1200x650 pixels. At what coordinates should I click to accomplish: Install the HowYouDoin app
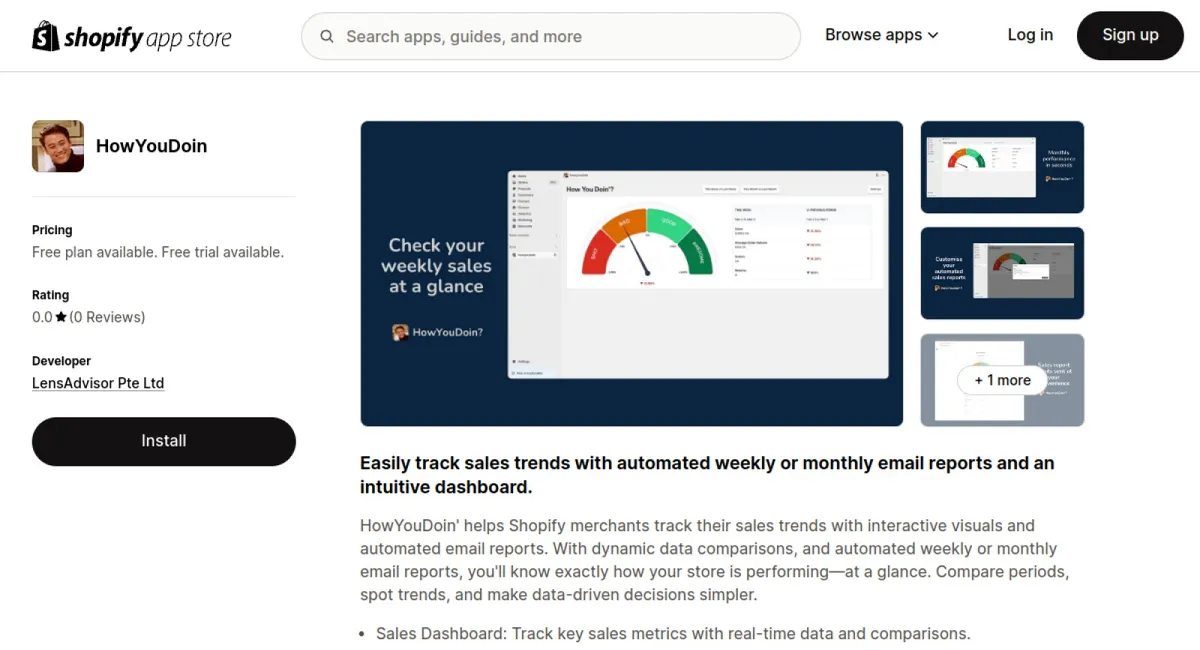tap(164, 441)
